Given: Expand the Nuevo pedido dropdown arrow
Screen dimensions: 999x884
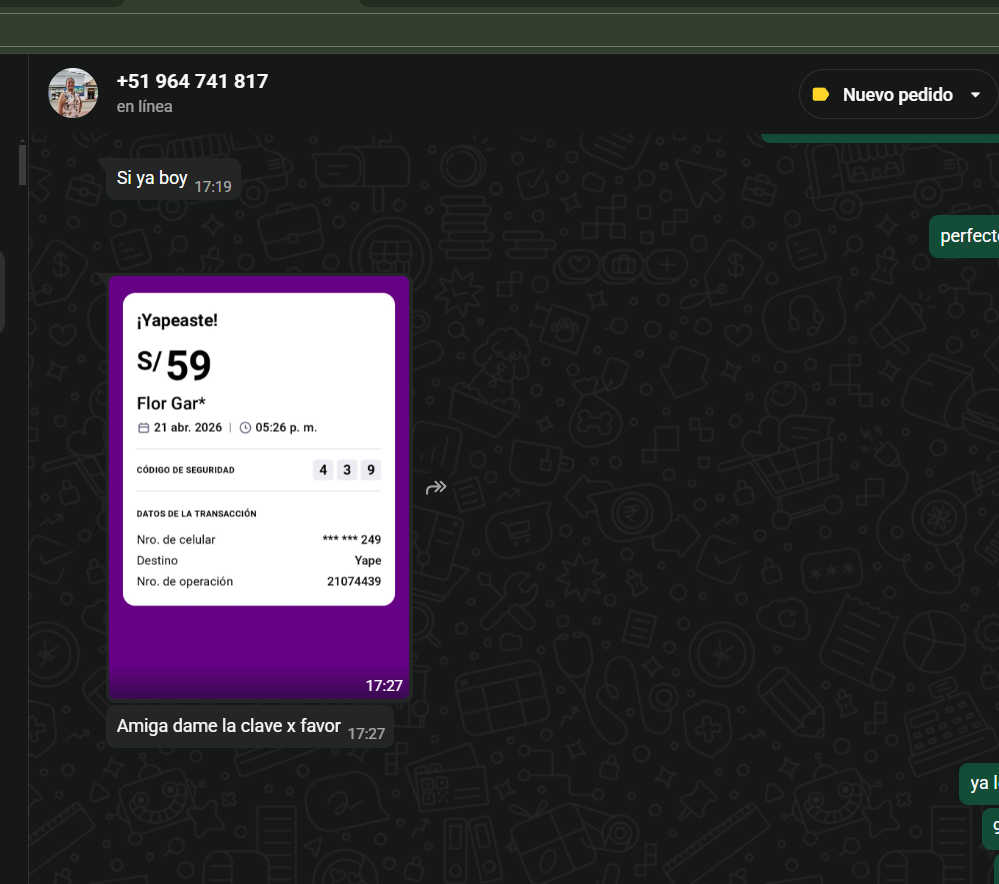Looking at the screenshot, I should [x=975, y=95].
